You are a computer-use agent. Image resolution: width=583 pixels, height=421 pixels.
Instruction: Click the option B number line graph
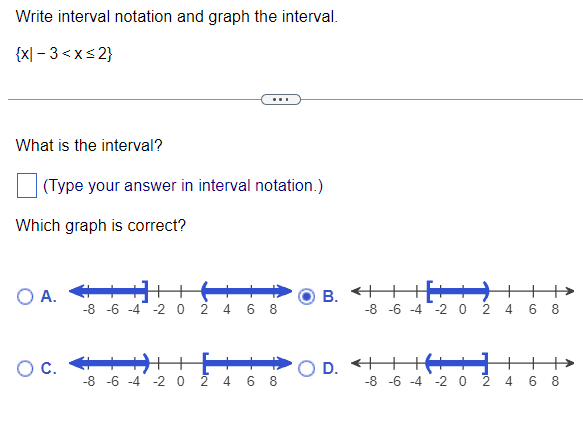[x=463, y=299]
